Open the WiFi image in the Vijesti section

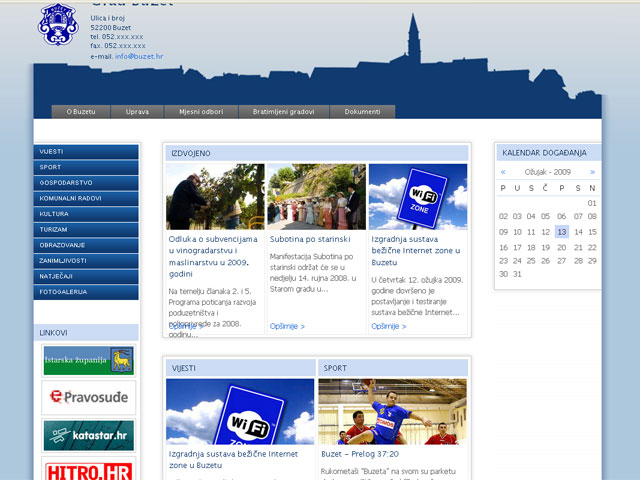240,412
